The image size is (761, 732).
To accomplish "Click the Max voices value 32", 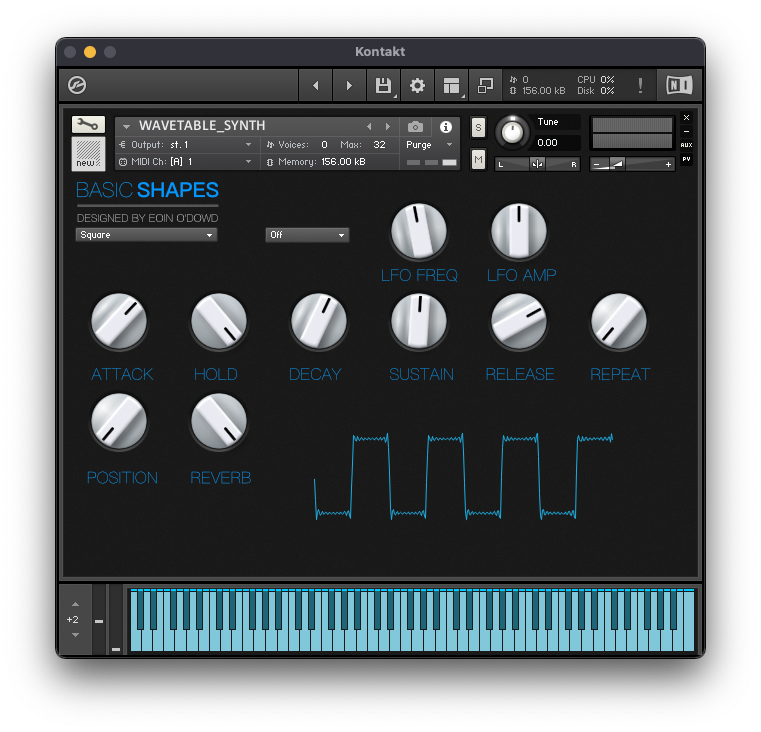I will [x=379, y=145].
